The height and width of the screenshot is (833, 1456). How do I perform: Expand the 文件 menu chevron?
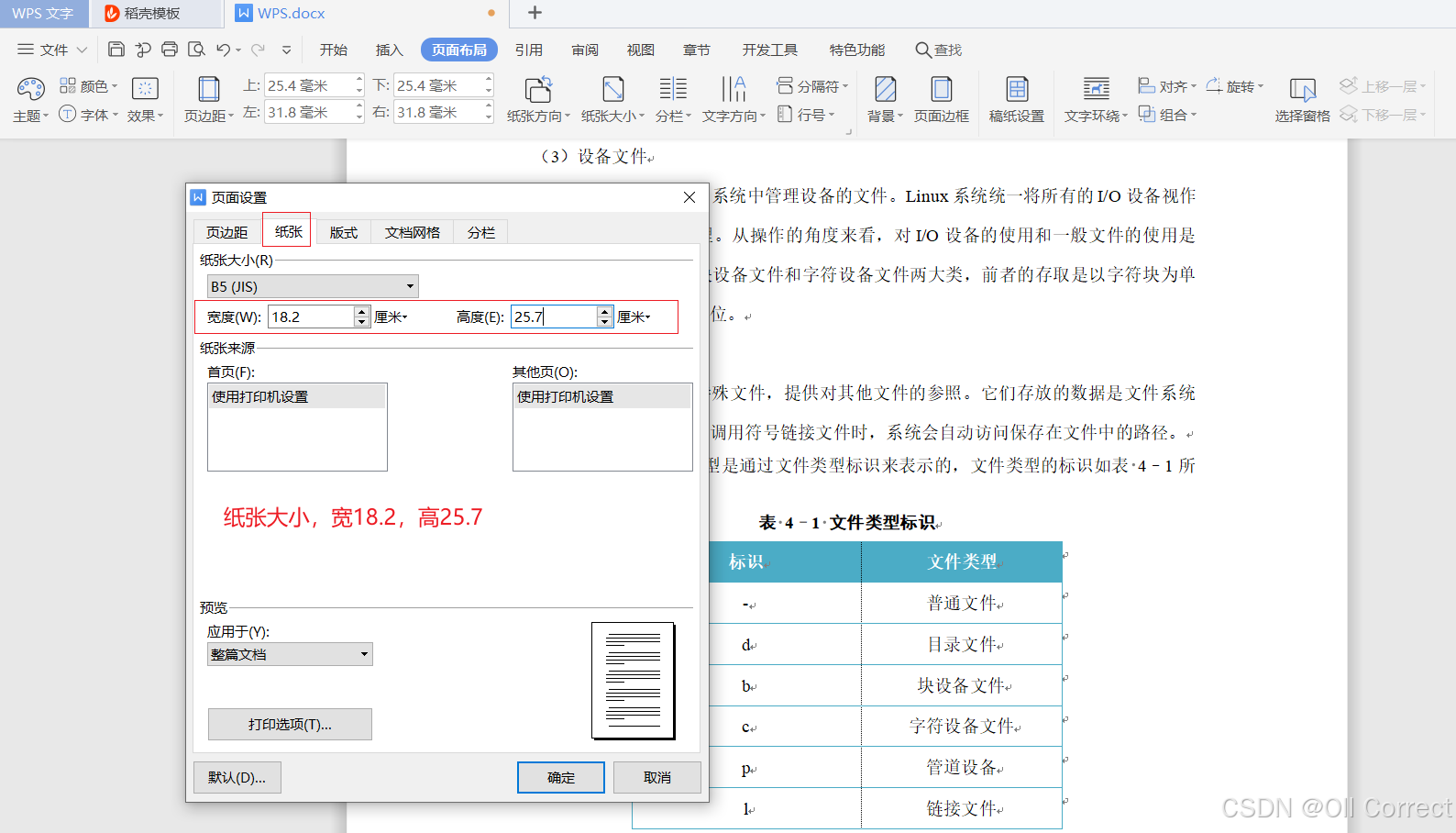[82, 50]
